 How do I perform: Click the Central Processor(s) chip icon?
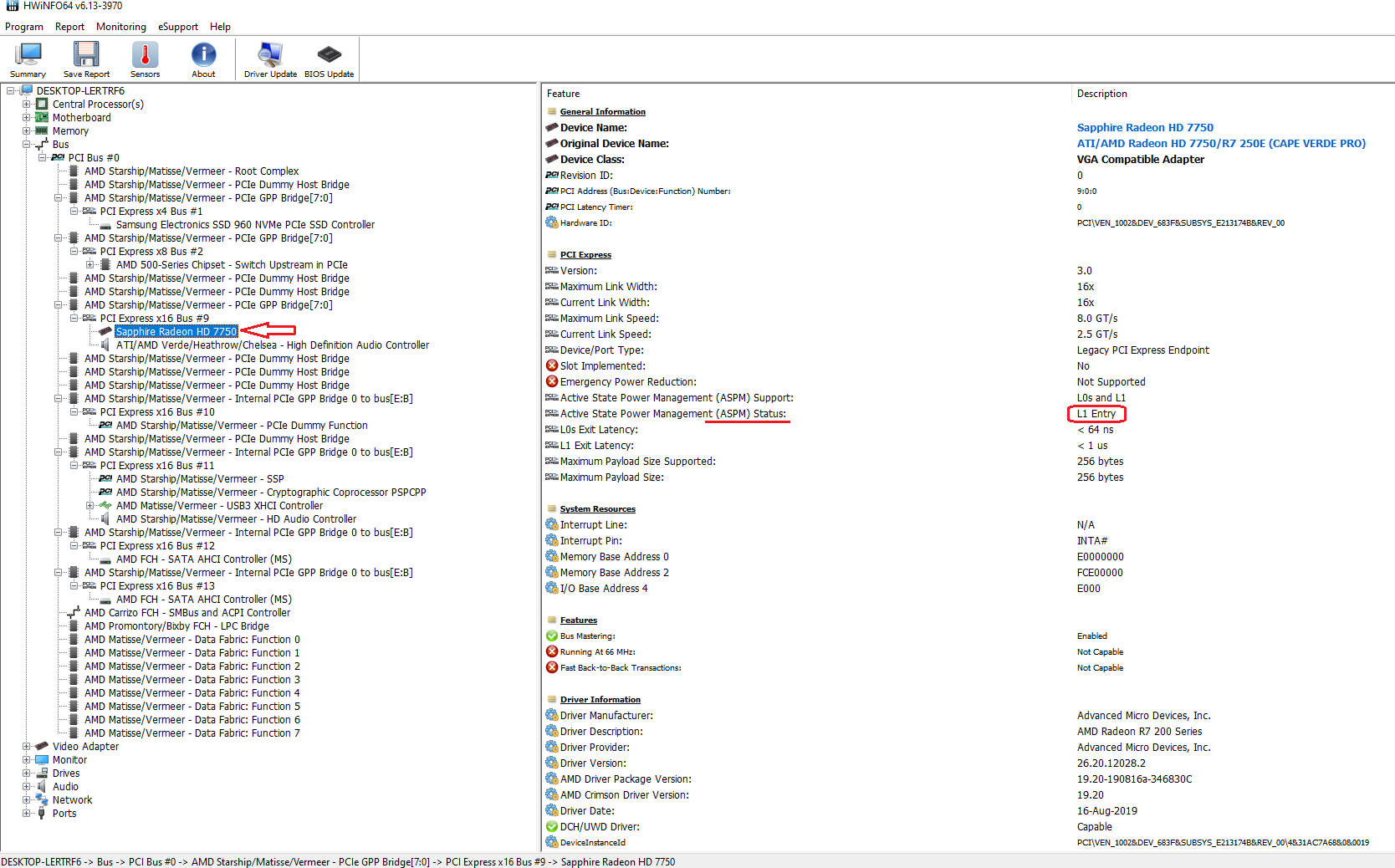point(42,105)
